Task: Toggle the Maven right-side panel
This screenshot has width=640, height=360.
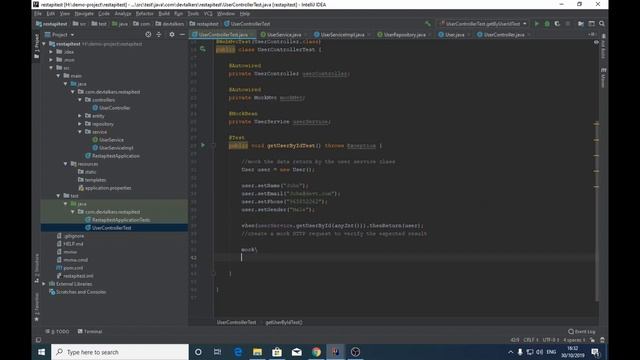Action: (x=603, y=78)
